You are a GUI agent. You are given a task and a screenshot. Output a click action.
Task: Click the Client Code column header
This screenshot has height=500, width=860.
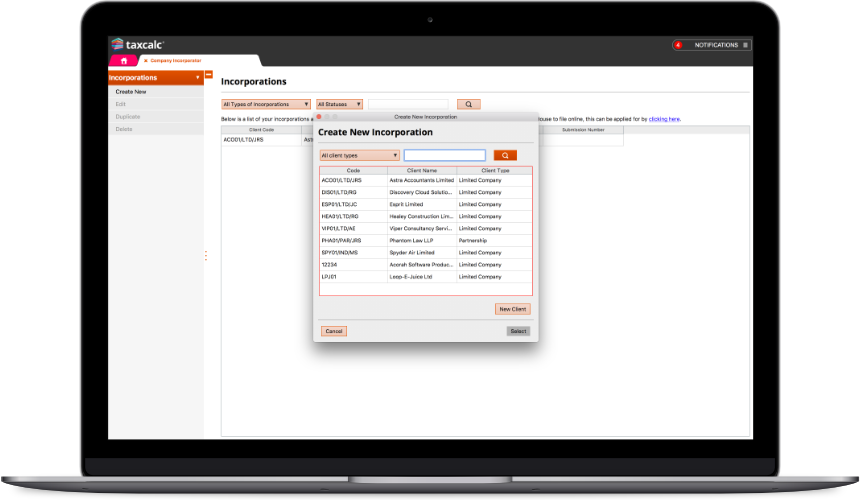pyautogui.click(x=262, y=130)
